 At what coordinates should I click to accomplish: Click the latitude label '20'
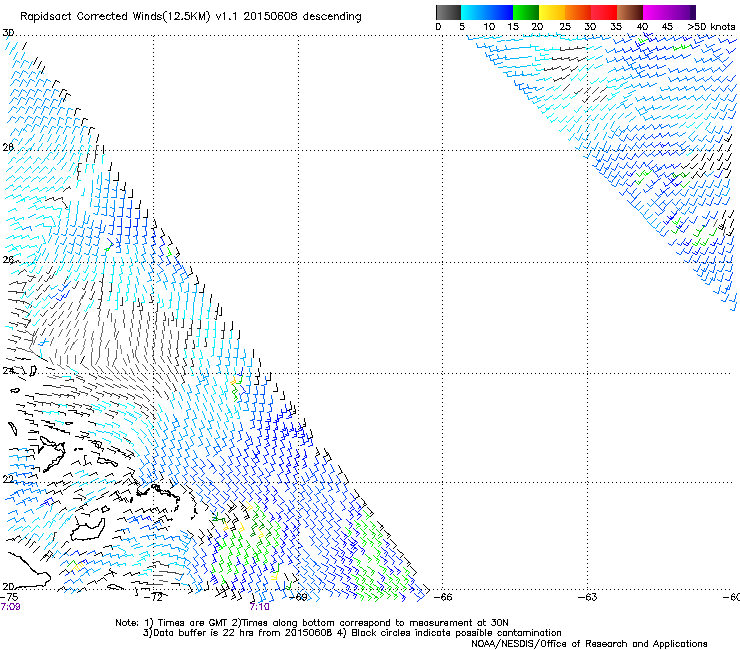[x=8, y=586]
